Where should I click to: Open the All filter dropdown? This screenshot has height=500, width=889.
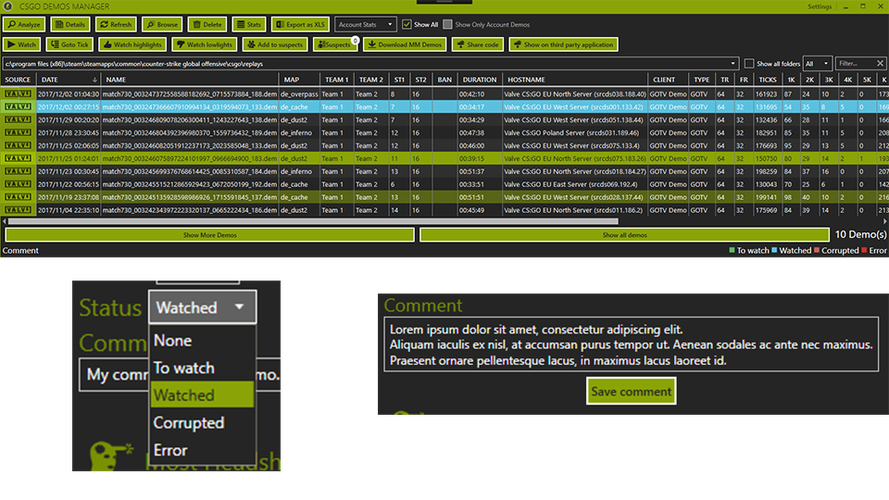(x=817, y=63)
